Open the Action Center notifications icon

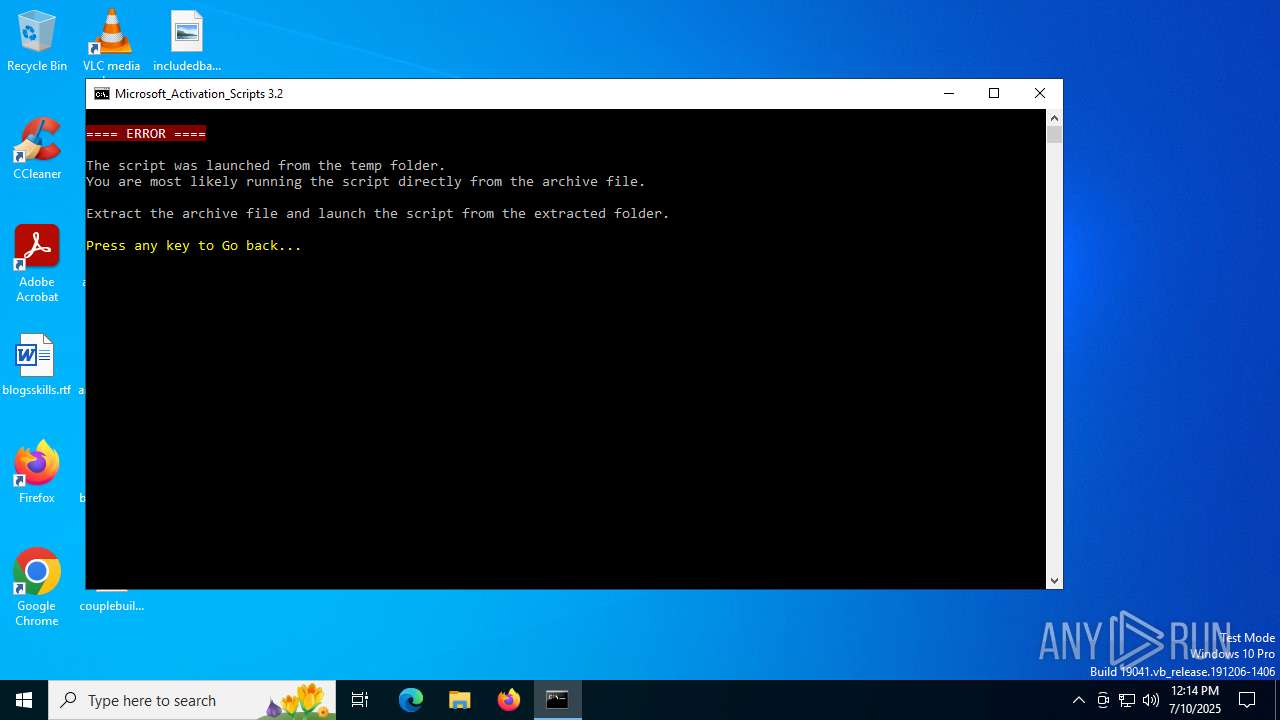1247,700
